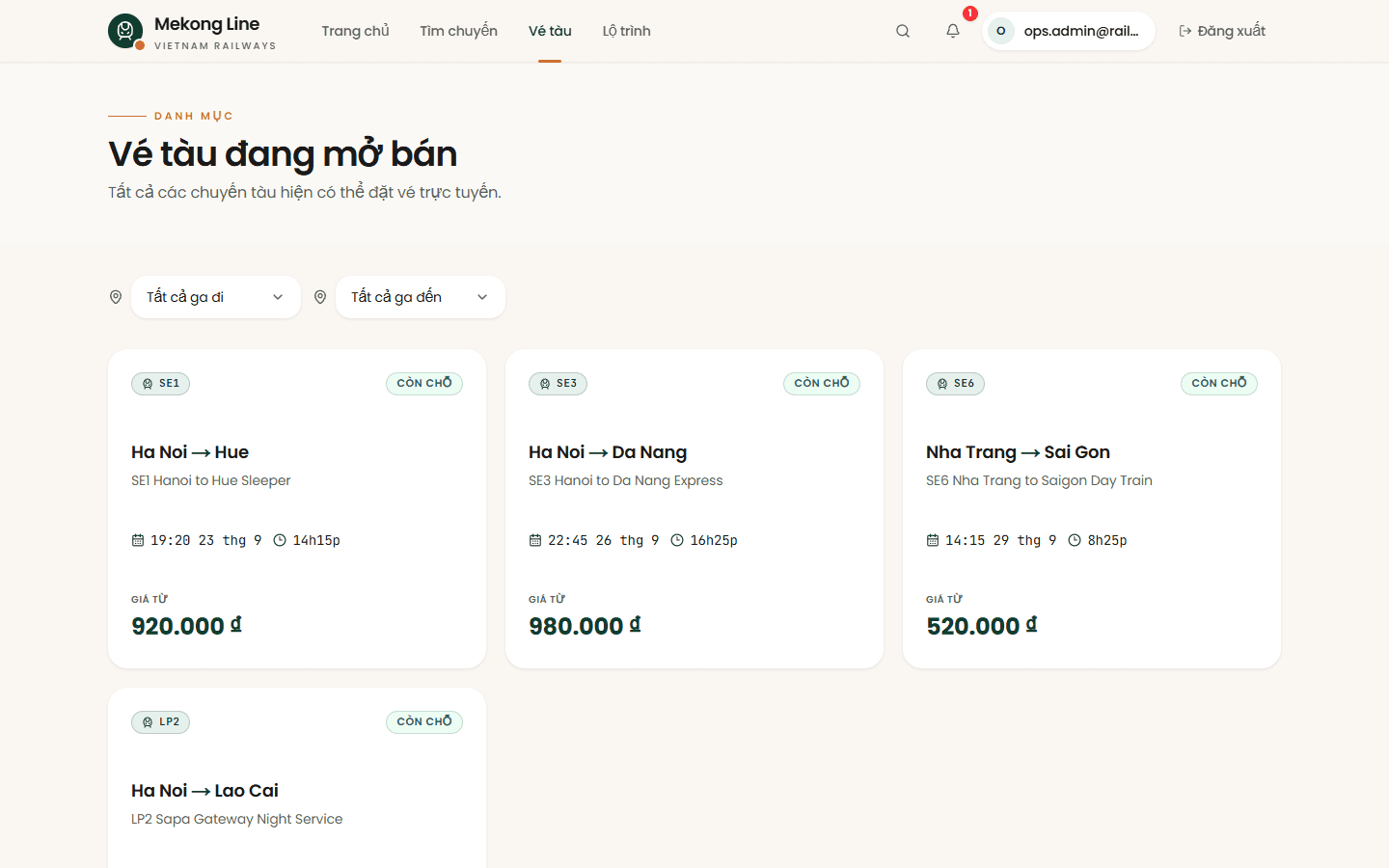Click 'CÒN CHỖ' status badge on SE1 card
This screenshot has width=1389, height=868.
coord(424,383)
